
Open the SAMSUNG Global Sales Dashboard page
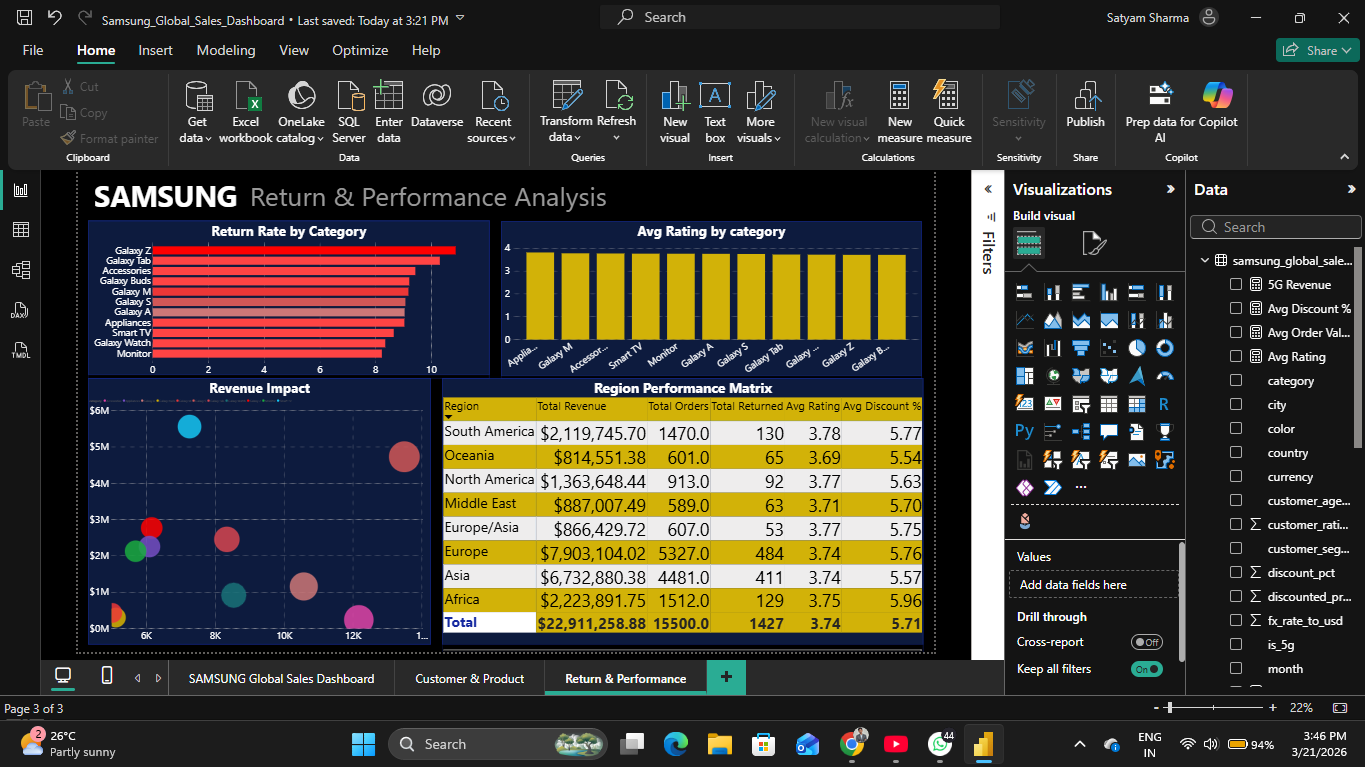pos(281,678)
